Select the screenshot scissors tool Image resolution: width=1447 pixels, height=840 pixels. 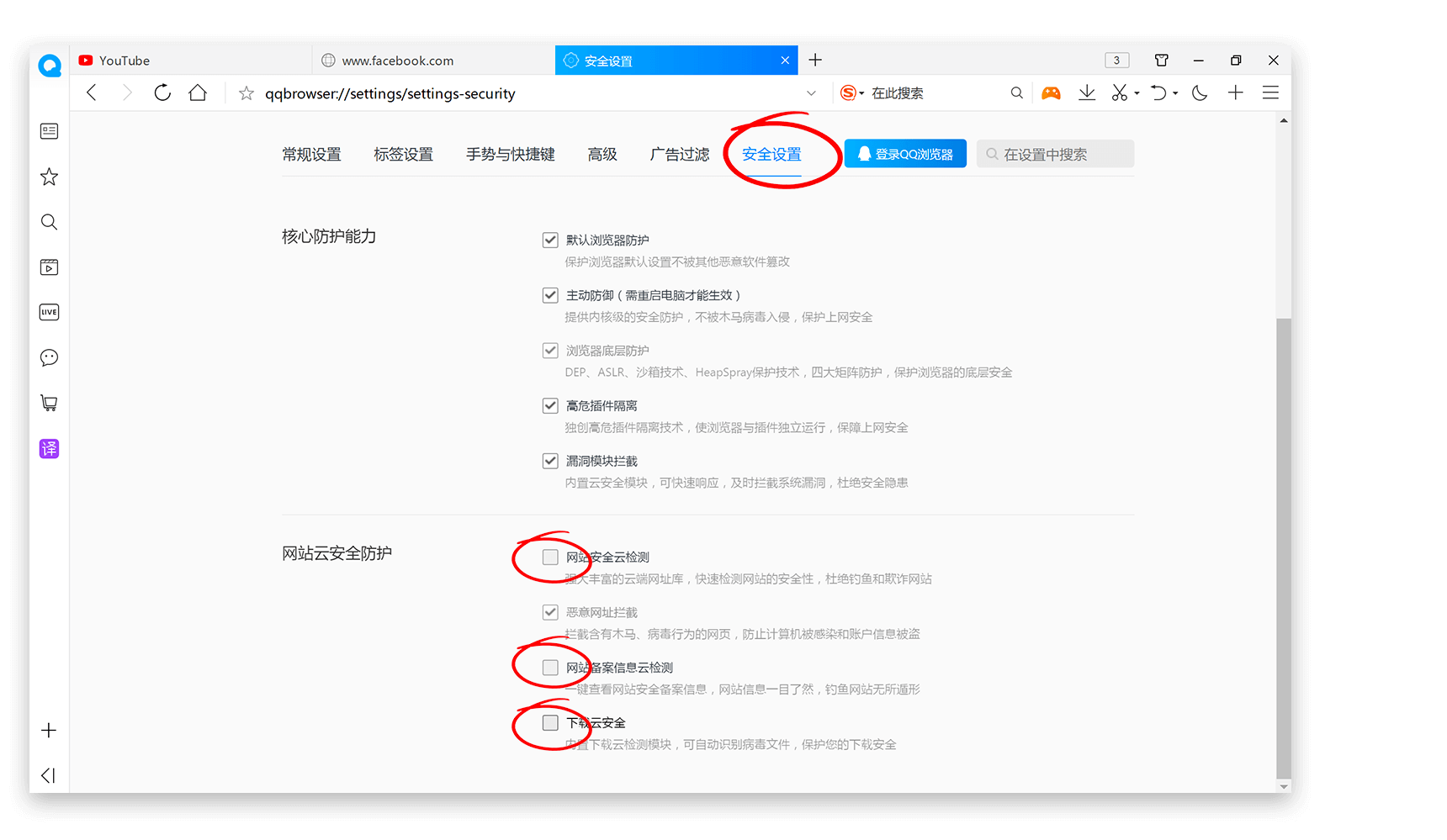[1120, 92]
